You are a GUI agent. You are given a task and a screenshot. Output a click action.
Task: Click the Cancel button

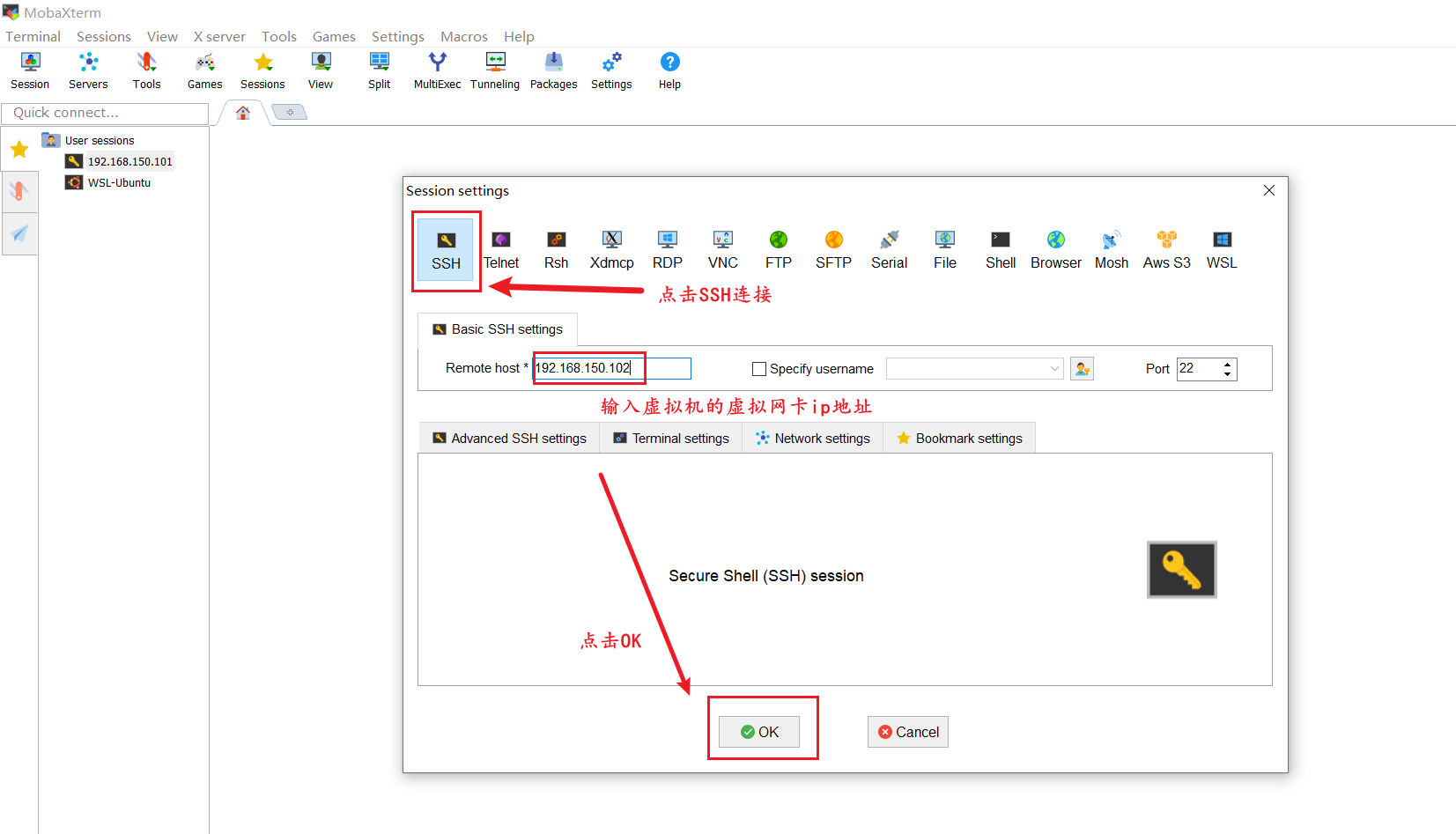click(x=908, y=732)
